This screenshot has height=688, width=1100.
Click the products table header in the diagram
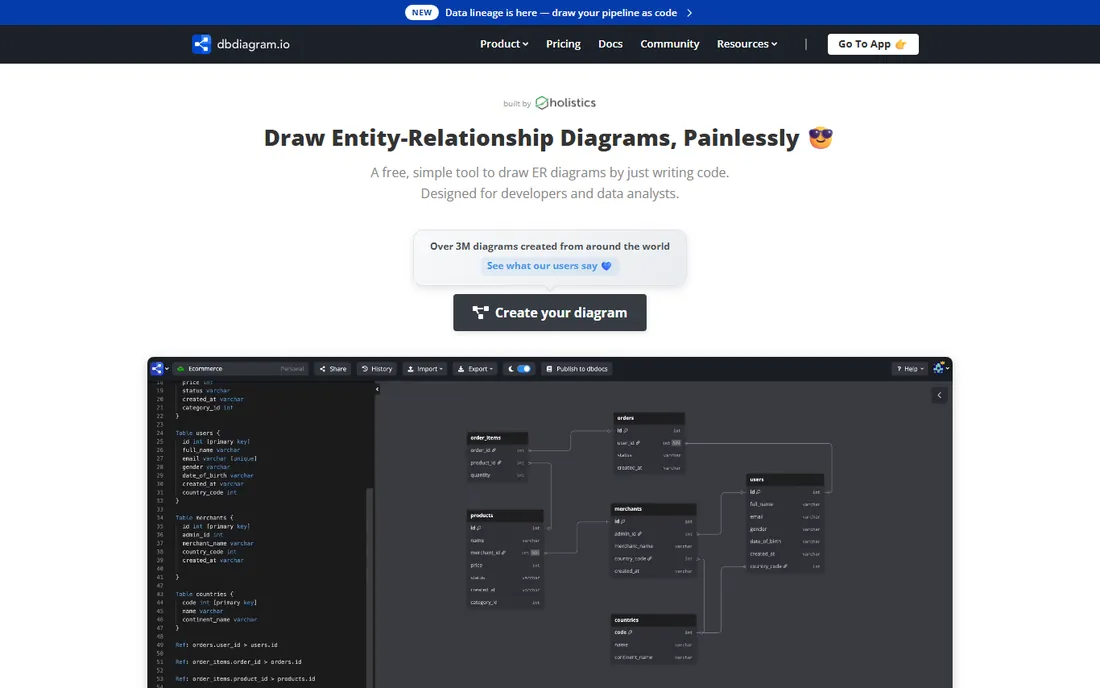[505, 515]
